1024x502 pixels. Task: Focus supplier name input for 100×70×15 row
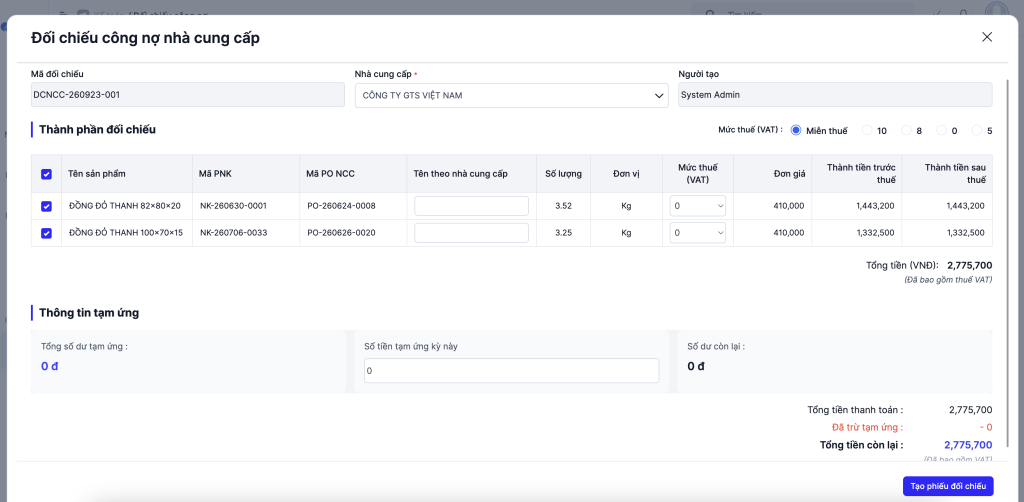coord(472,232)
